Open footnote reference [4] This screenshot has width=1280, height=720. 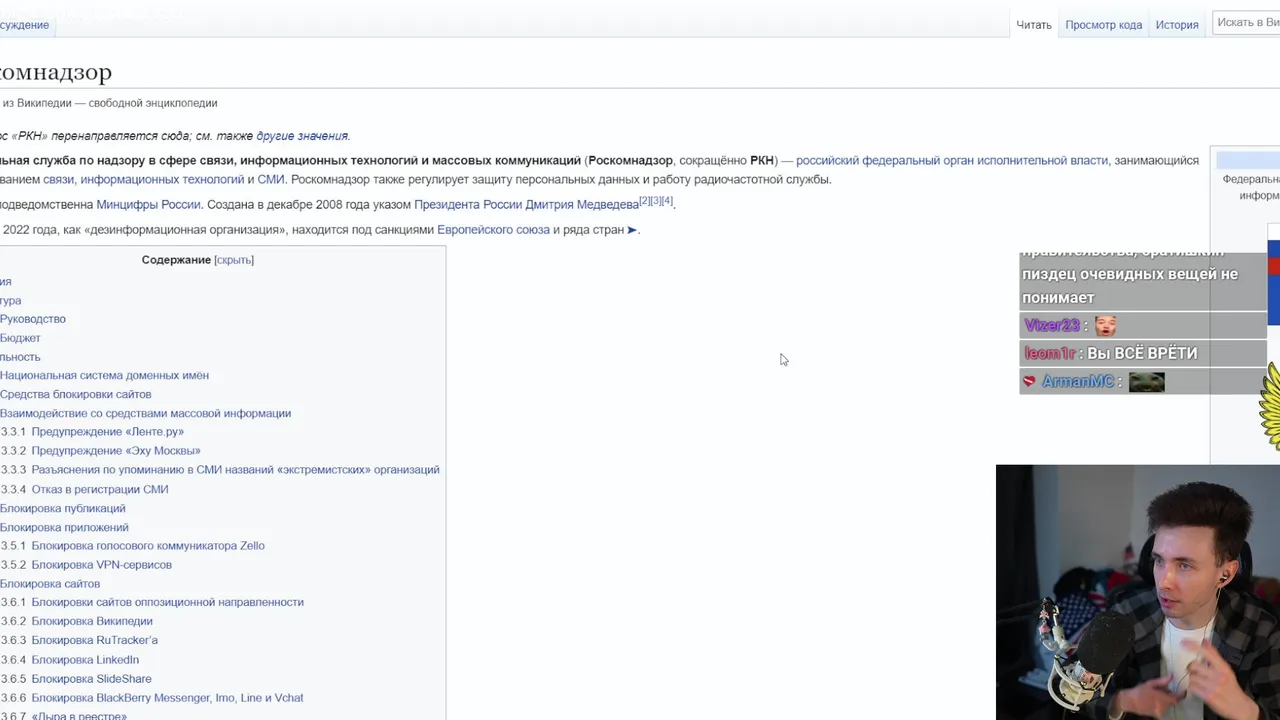(x=667, y=201)
